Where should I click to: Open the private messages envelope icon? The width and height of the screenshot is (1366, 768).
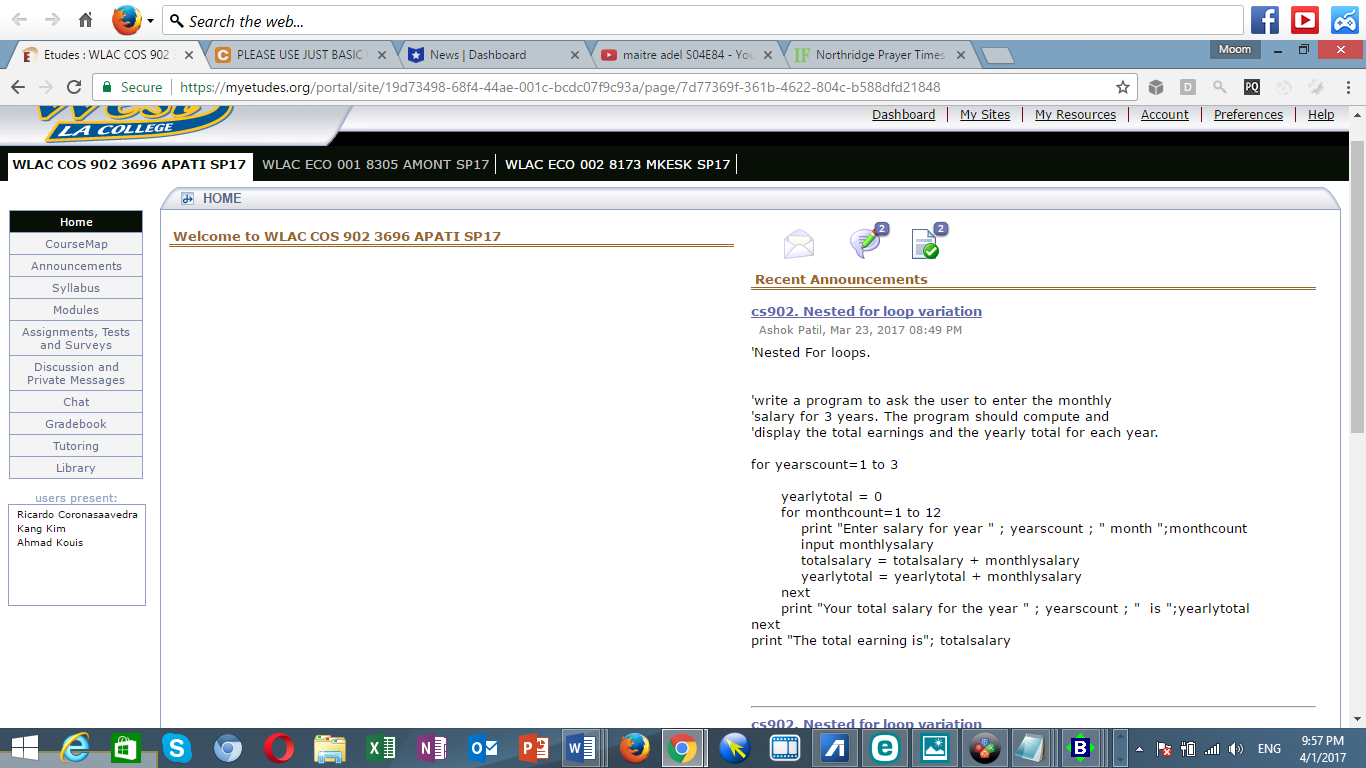coord(798,244)
